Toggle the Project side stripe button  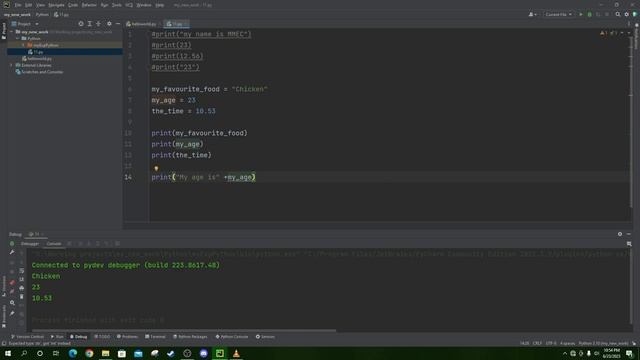(x=4, y=31)
